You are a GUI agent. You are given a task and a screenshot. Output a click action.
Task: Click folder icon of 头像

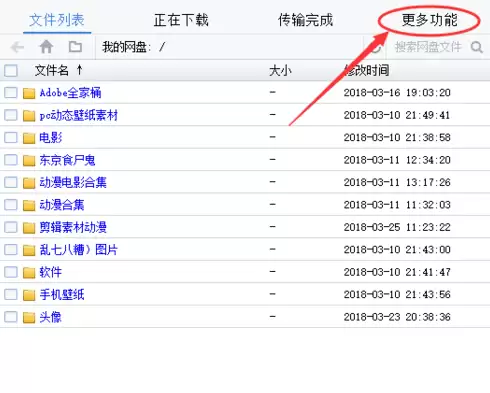pyautogui.click(x=29, y=318)
